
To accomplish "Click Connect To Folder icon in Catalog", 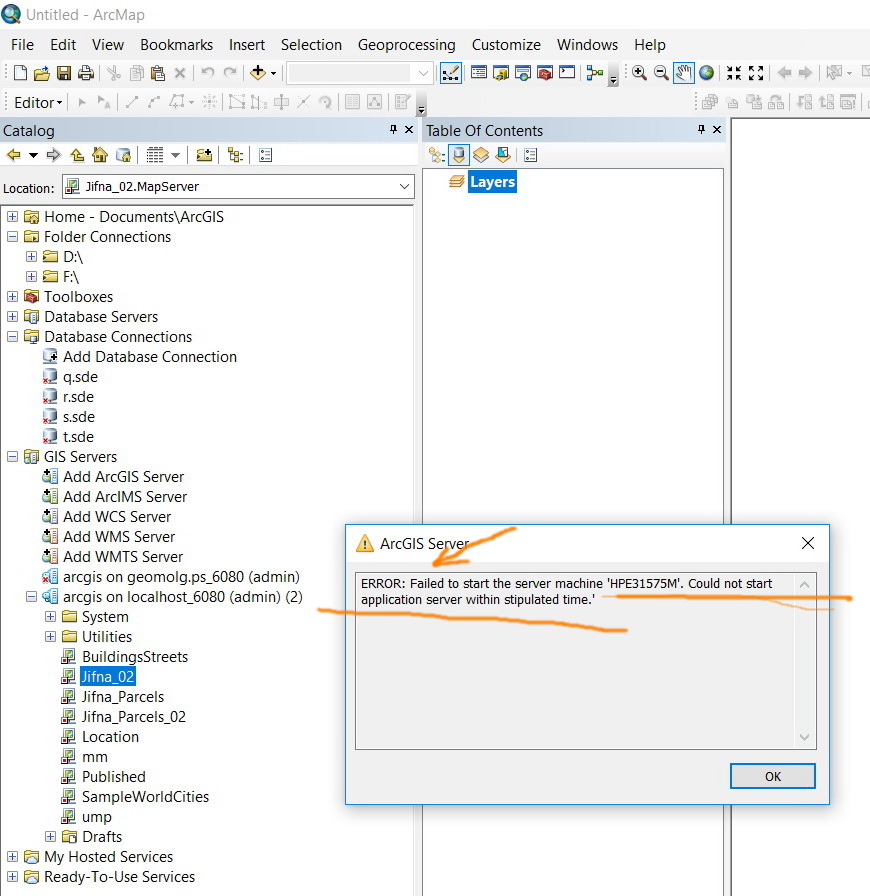I will coord(204,154).
